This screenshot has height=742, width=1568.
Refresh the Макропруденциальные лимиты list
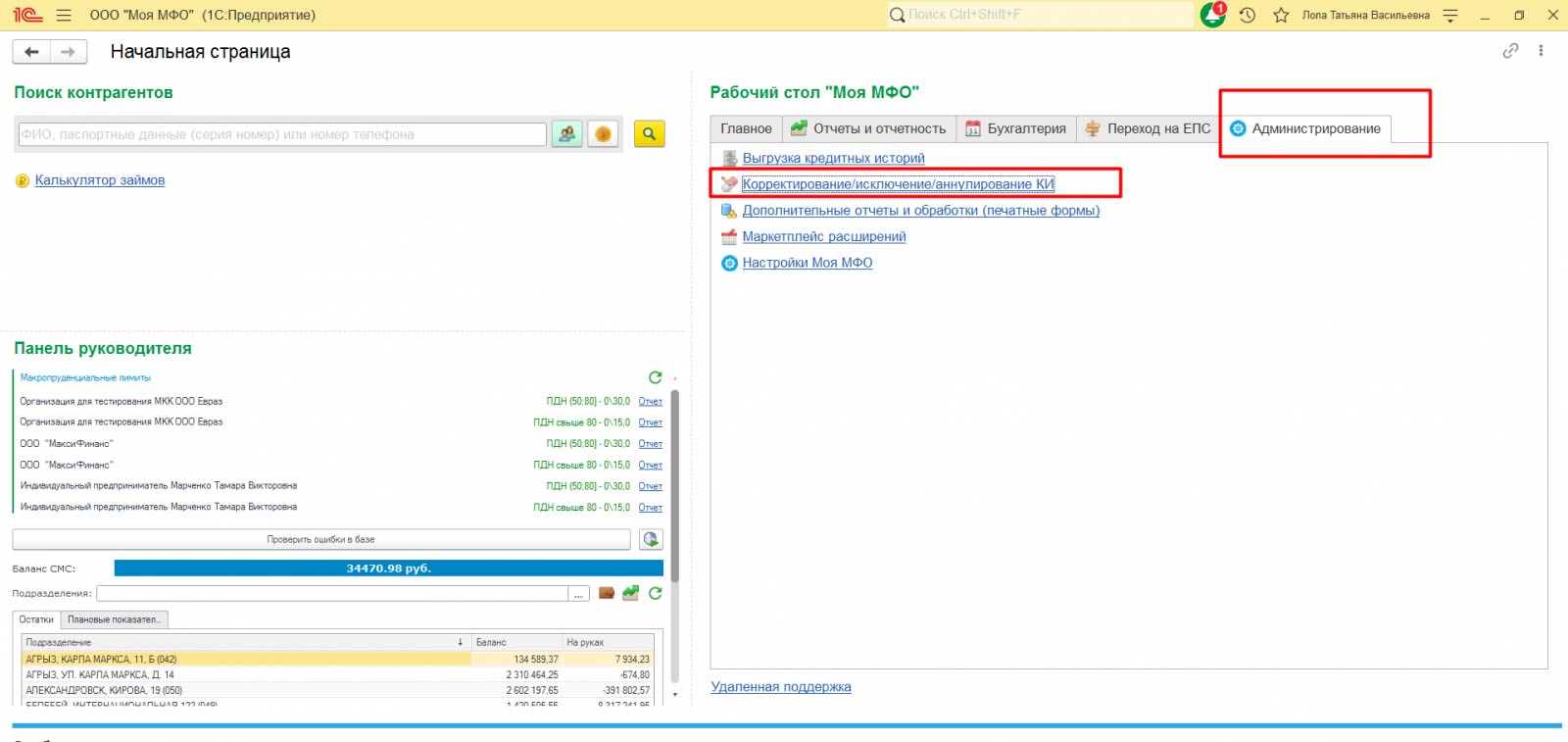tap(655, 377)
